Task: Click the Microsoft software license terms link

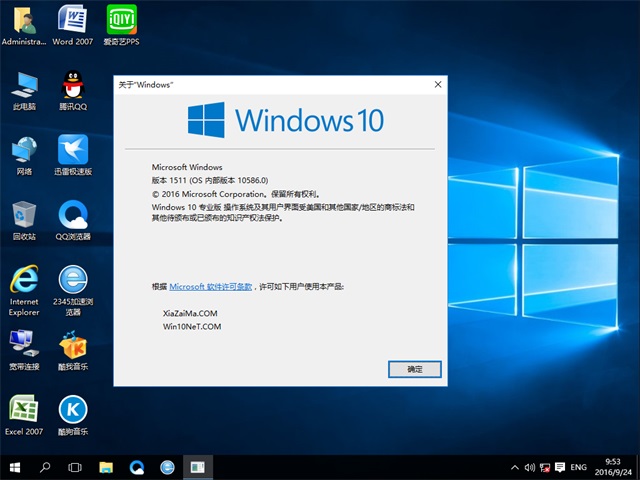Action: point(212,286)
